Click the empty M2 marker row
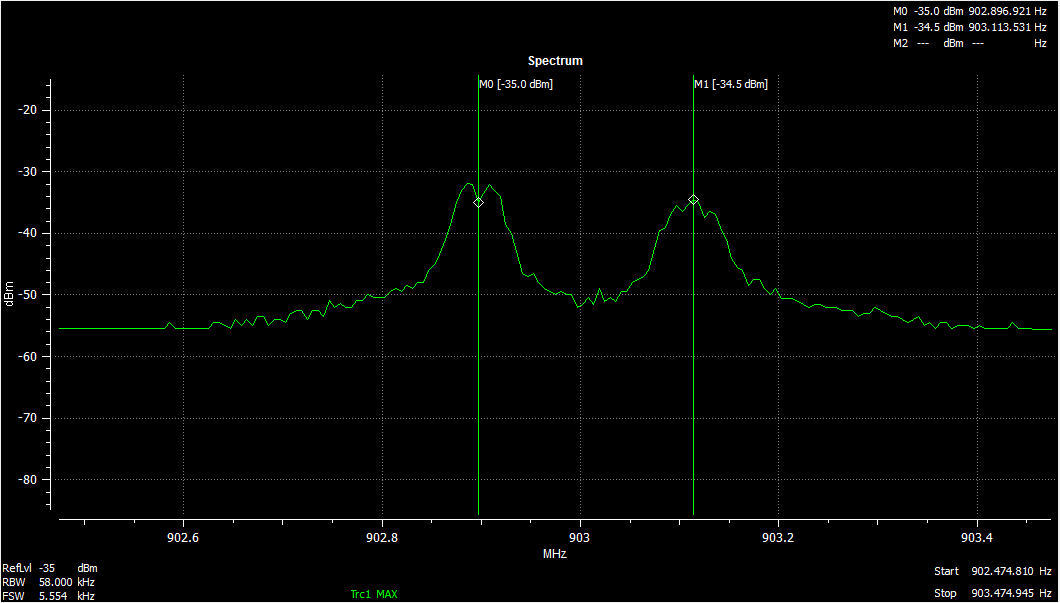The height and width of the screenshot is (603, 1060). 969,43
